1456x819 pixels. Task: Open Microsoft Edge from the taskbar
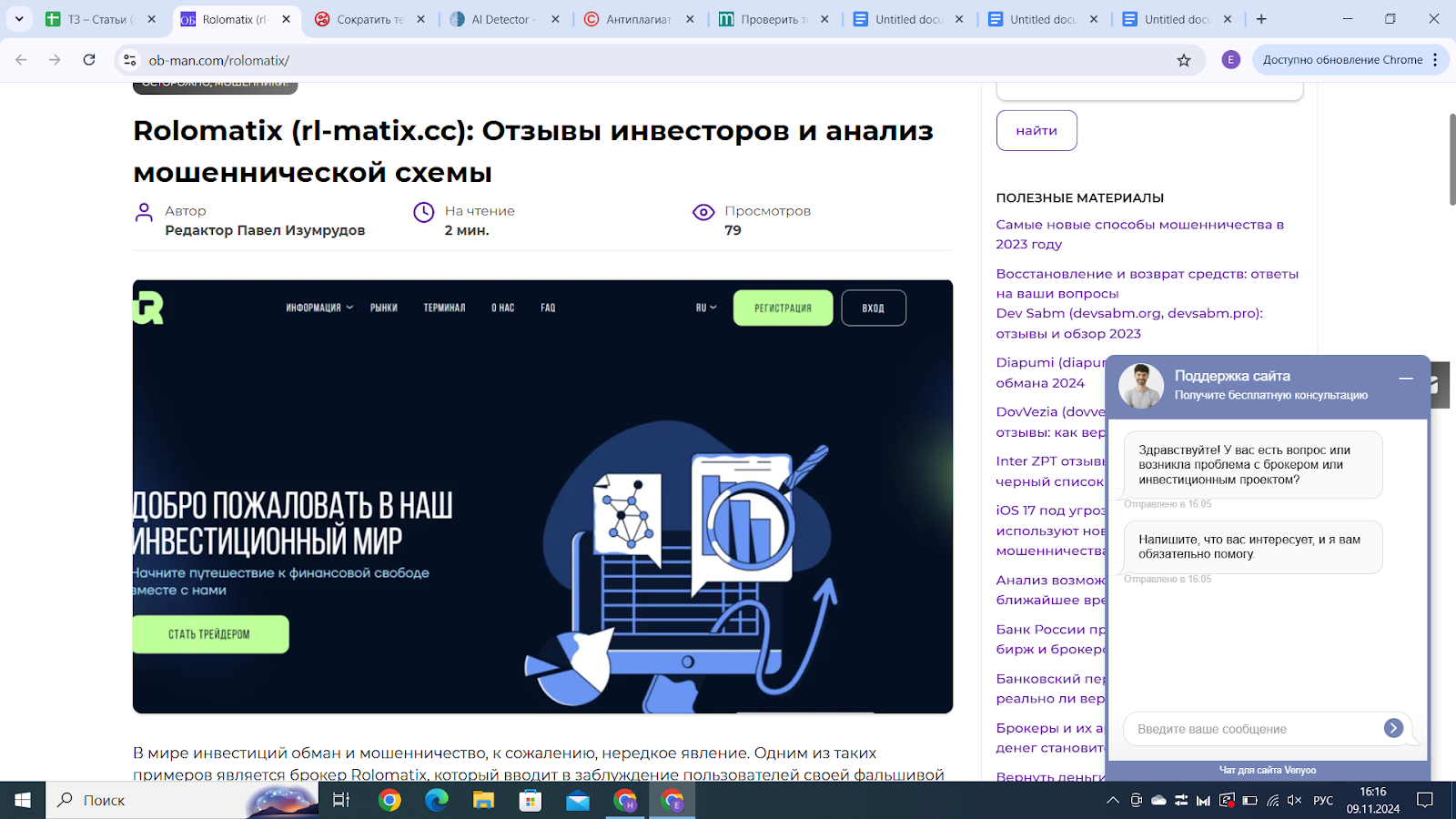(x=437, y=801)
